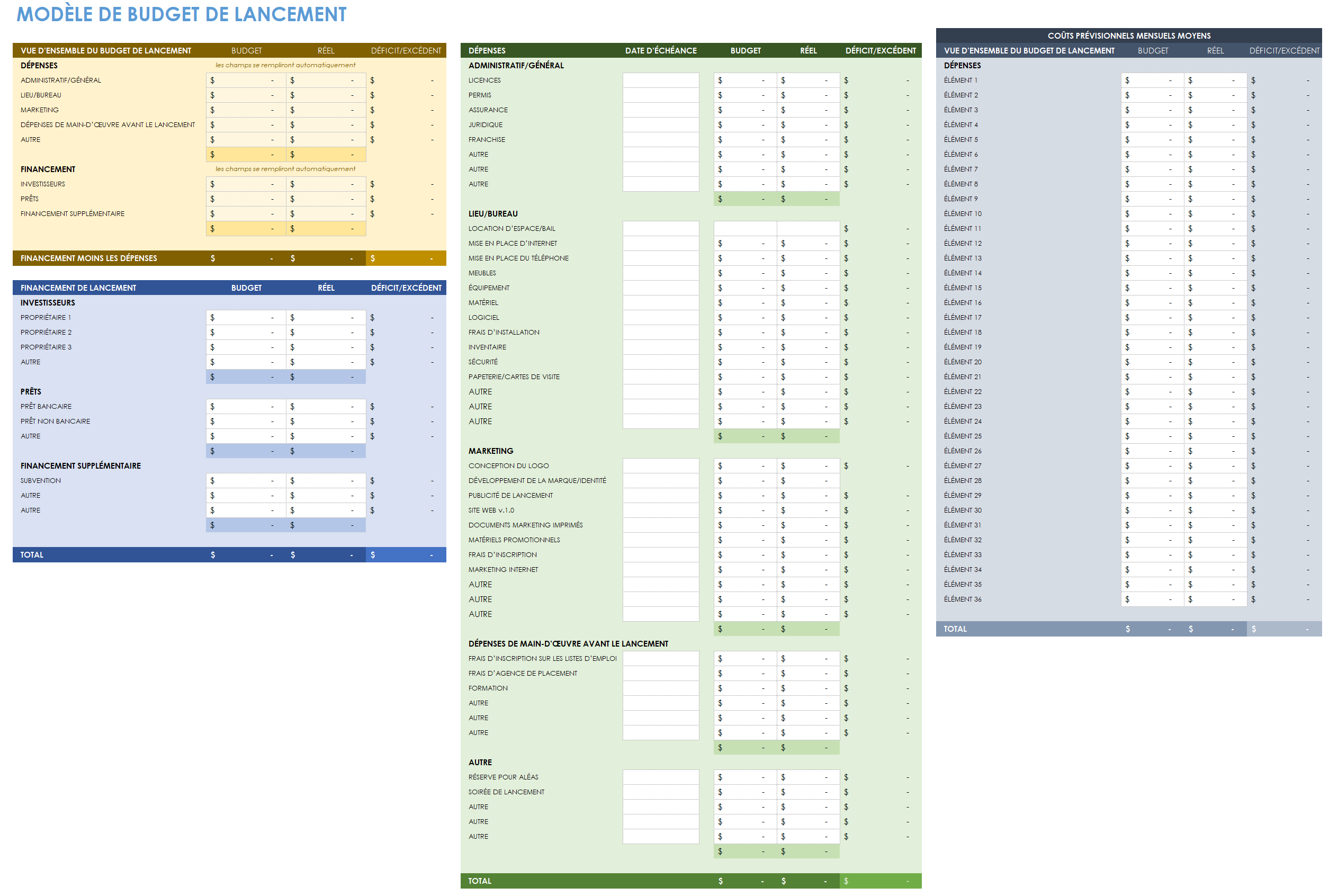Click LIEU/BUREAU budget cell in yellow overview
1338x896 pixels.
(246, 95)
